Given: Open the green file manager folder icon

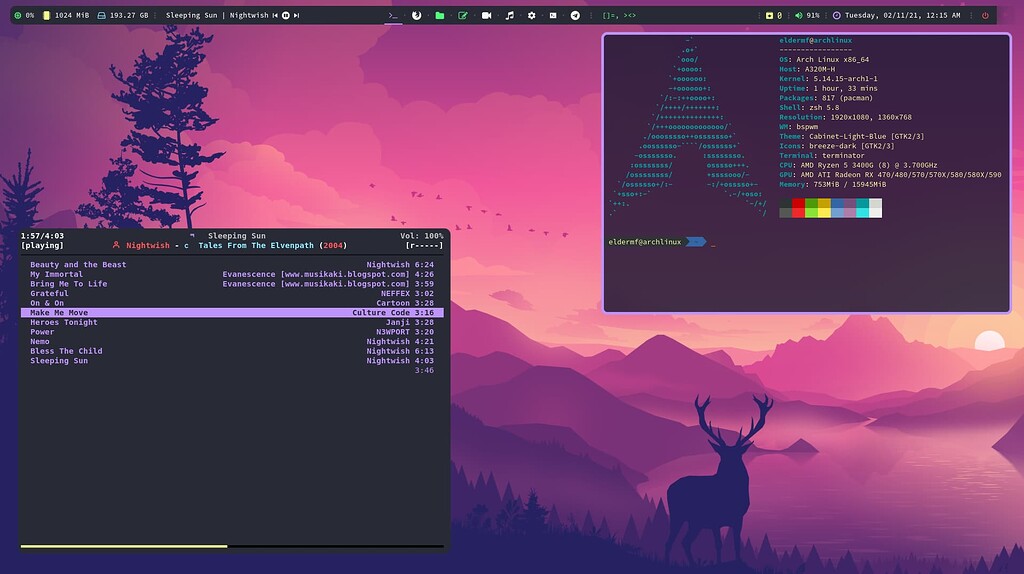Looking at the screenshot, I should click(440, 15).
